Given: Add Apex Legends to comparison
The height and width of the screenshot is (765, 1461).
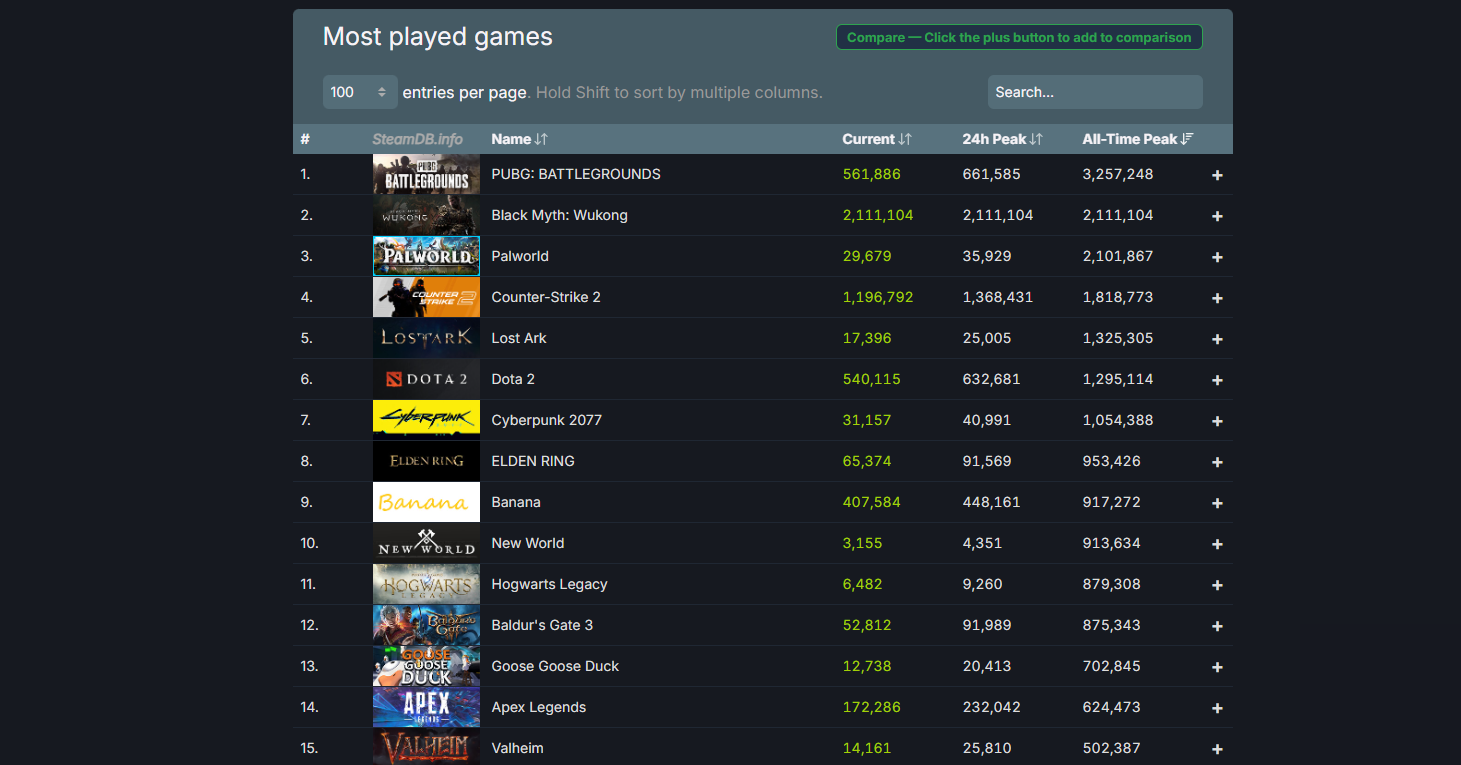Looking at the screenshot, I should pos(1217,708).
